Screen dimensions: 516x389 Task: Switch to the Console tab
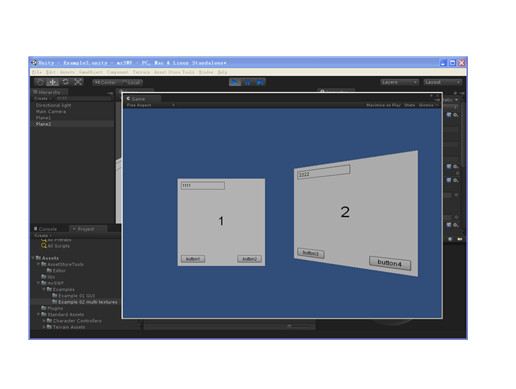[x=46, y=229]
